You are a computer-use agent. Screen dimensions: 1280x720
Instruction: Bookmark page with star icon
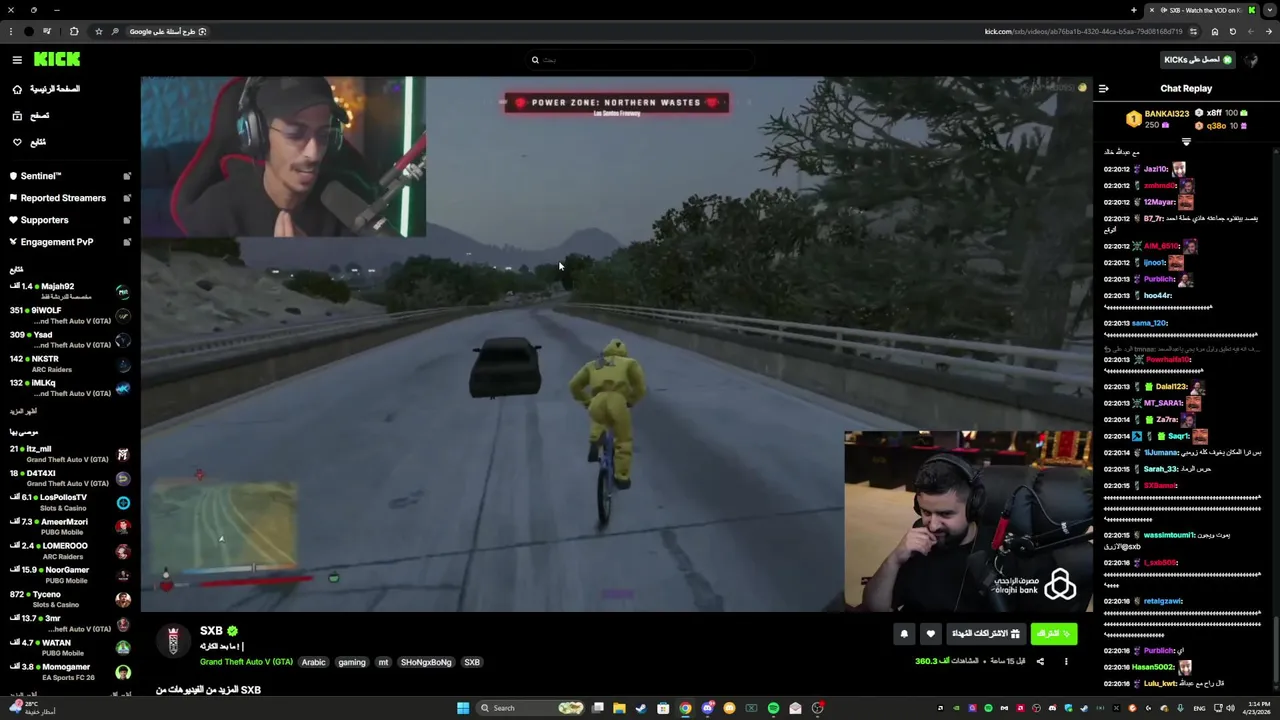point(98,31)
